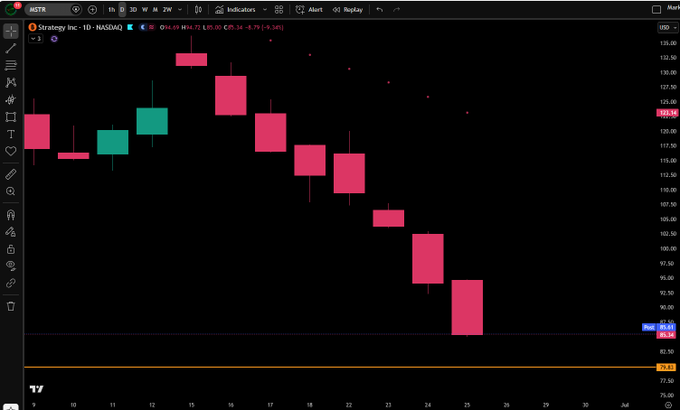Viewport: 680px width, 410px height.
Task: Click the TradingView logo on chart
Action: (36, 389)
